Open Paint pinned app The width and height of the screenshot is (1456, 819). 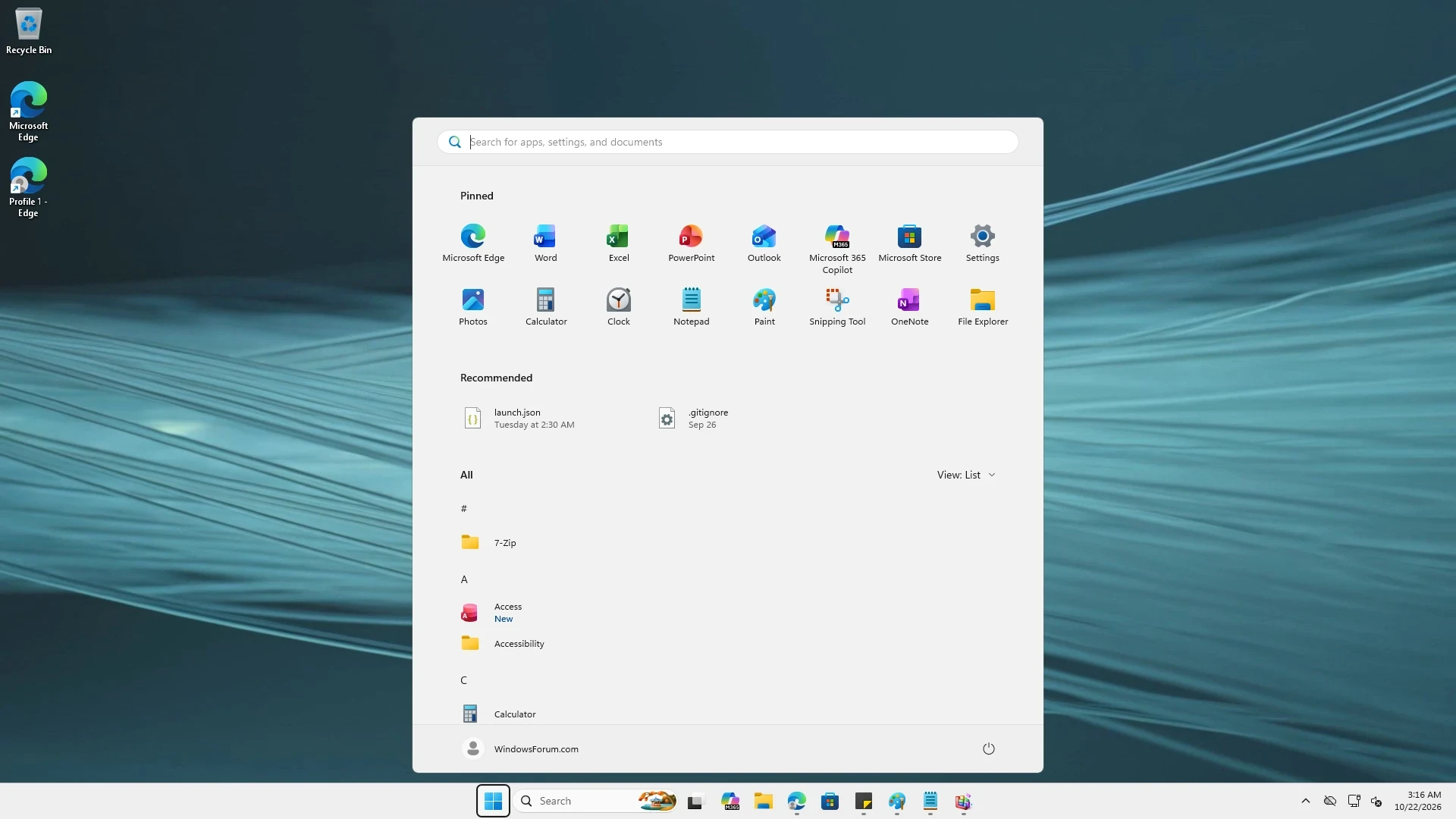pyautogui.click(x=764, y=307)
